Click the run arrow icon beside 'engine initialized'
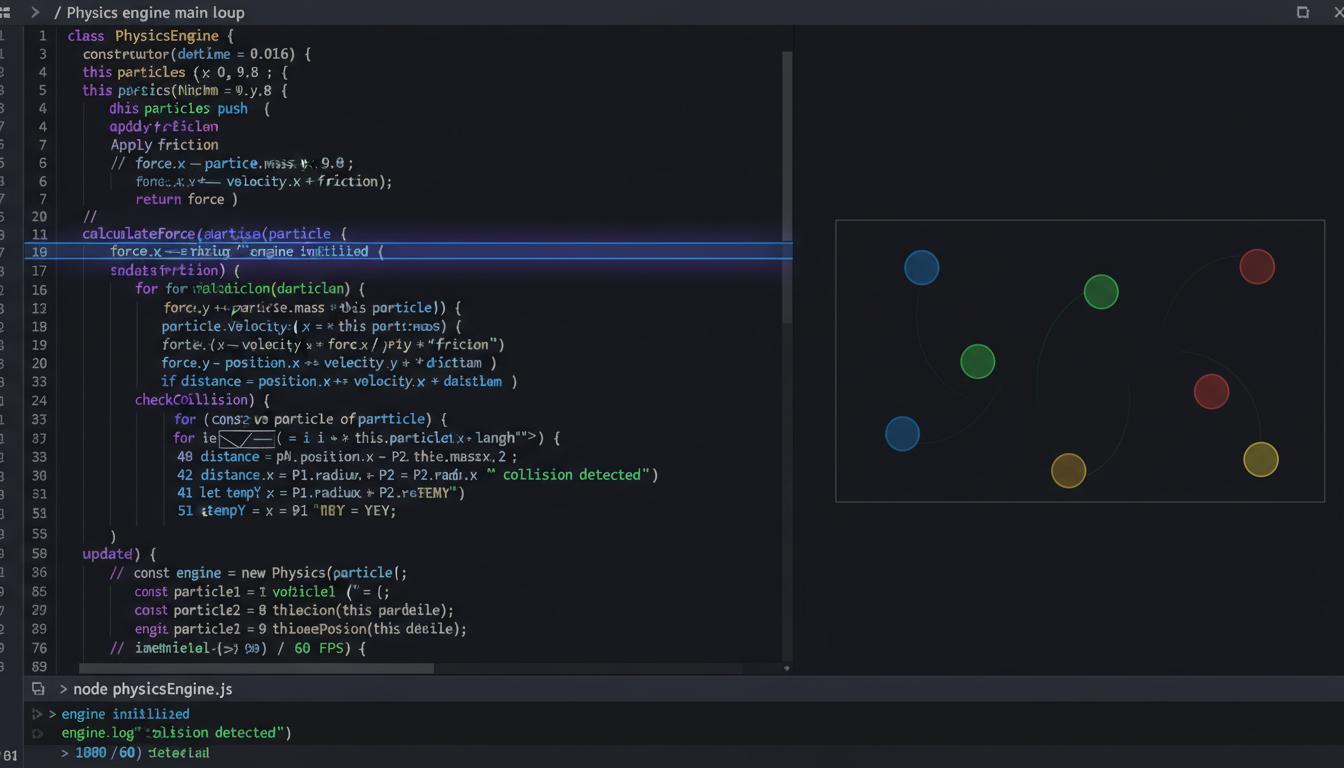Image resolution: width=1344 pixels, height=768 pixels. pyautogui.click(x=38, y=714)
